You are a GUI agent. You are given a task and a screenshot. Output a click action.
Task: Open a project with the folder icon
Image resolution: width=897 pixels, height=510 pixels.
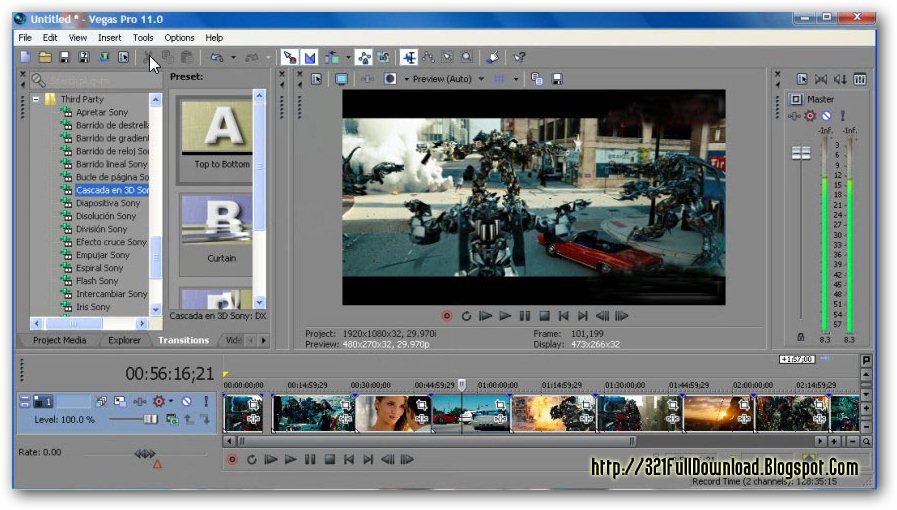coord(45,57)
